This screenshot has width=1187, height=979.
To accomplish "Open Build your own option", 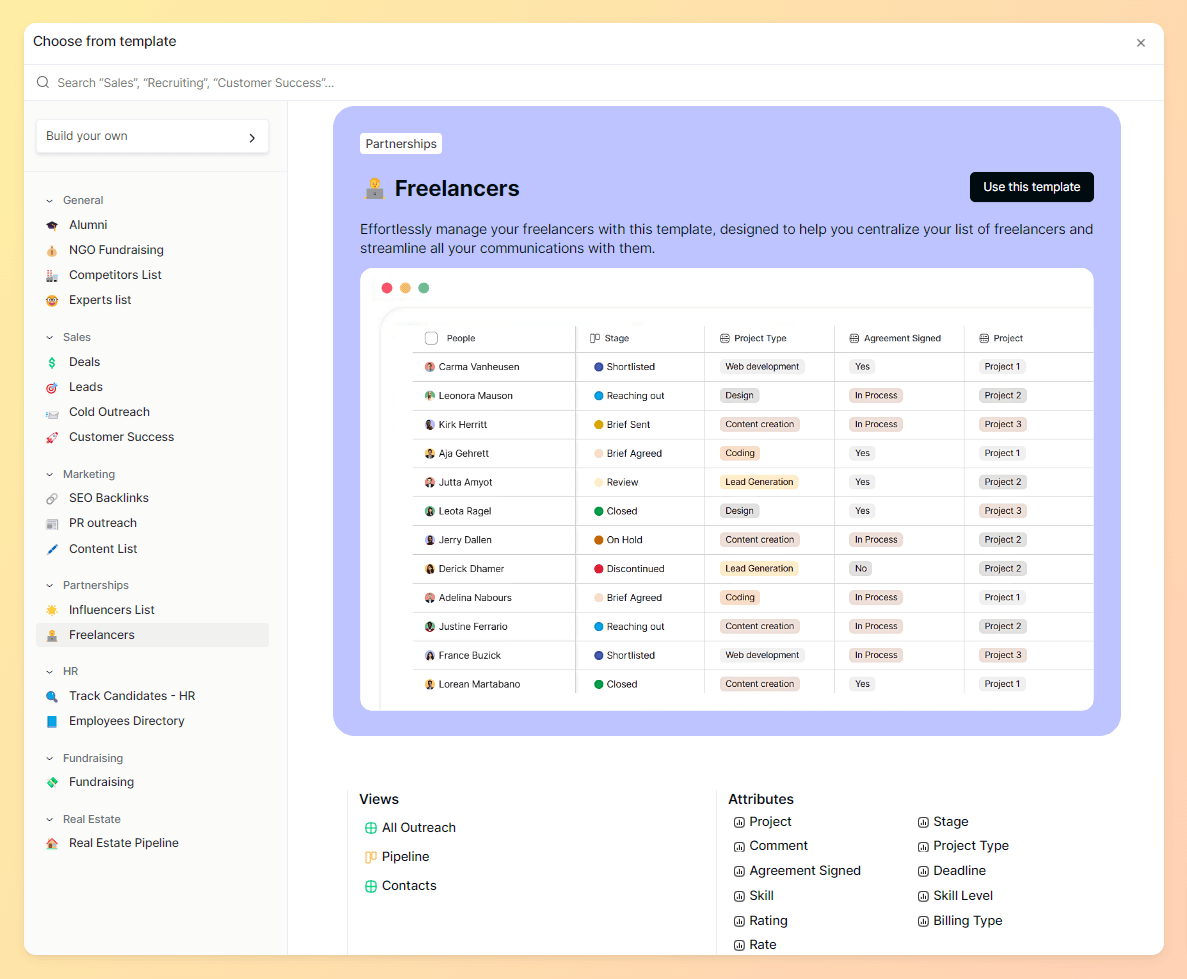I will pos(152,137).
